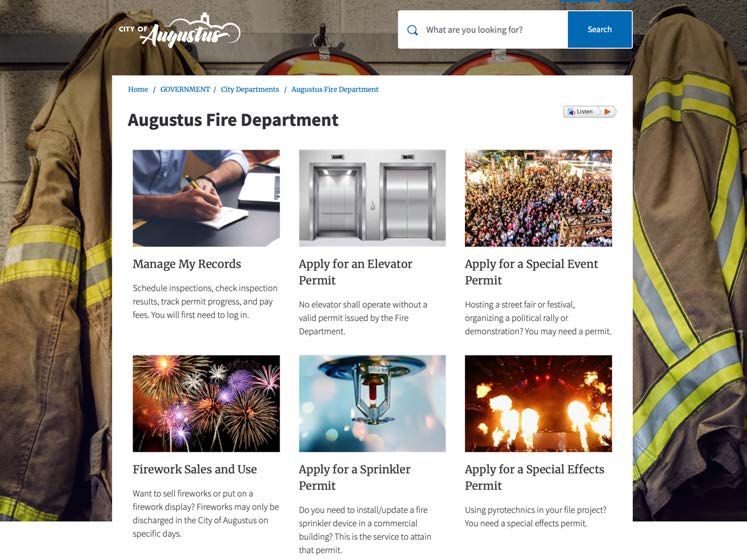Go to the GOVERNMENT breadcrumb

[x=185, y=89]
